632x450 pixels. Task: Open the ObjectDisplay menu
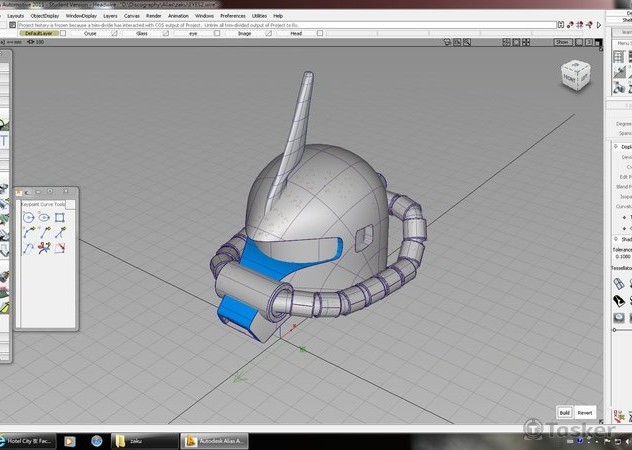tap(45, 16)
